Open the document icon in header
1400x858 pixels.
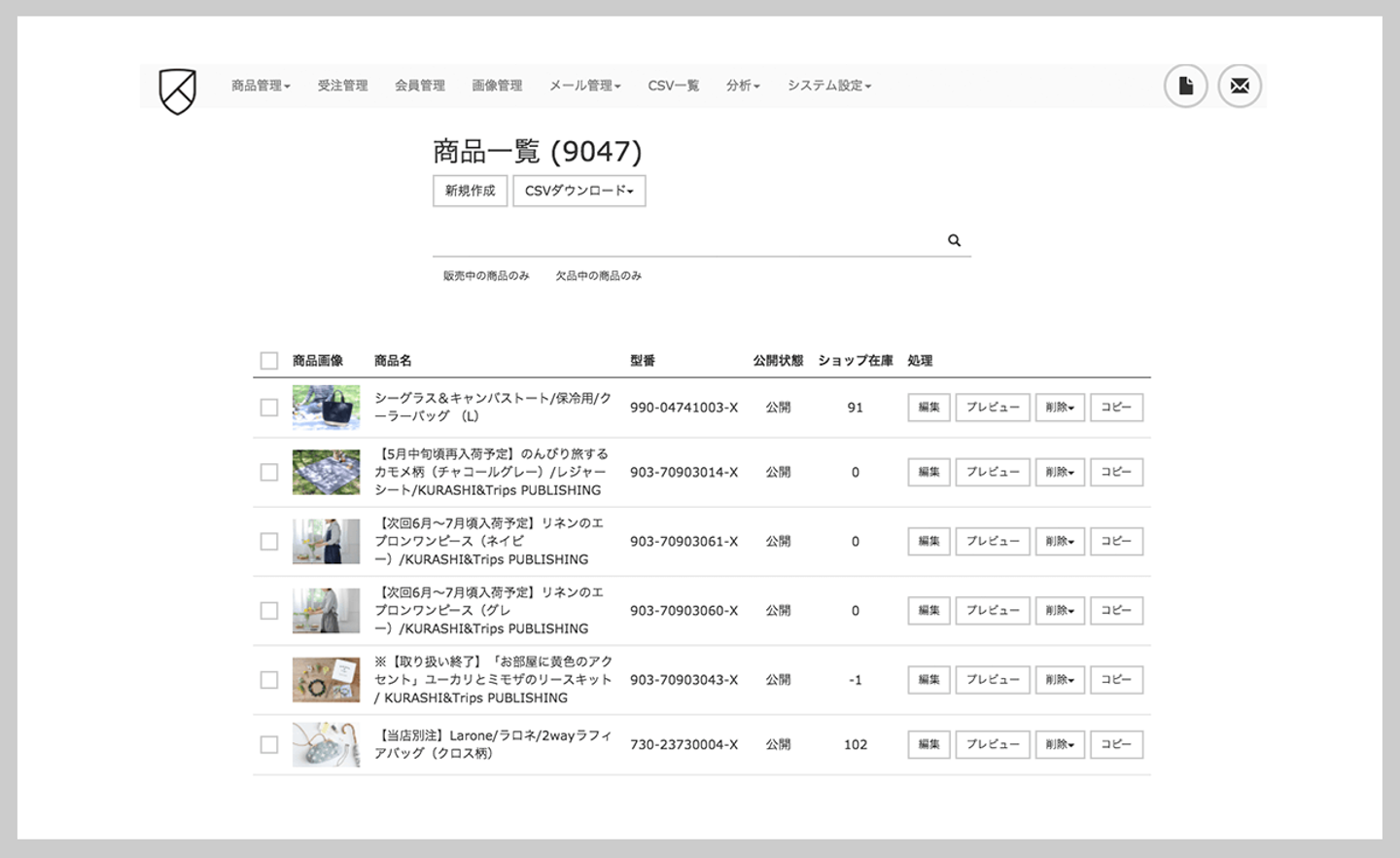coord(1185,86)
